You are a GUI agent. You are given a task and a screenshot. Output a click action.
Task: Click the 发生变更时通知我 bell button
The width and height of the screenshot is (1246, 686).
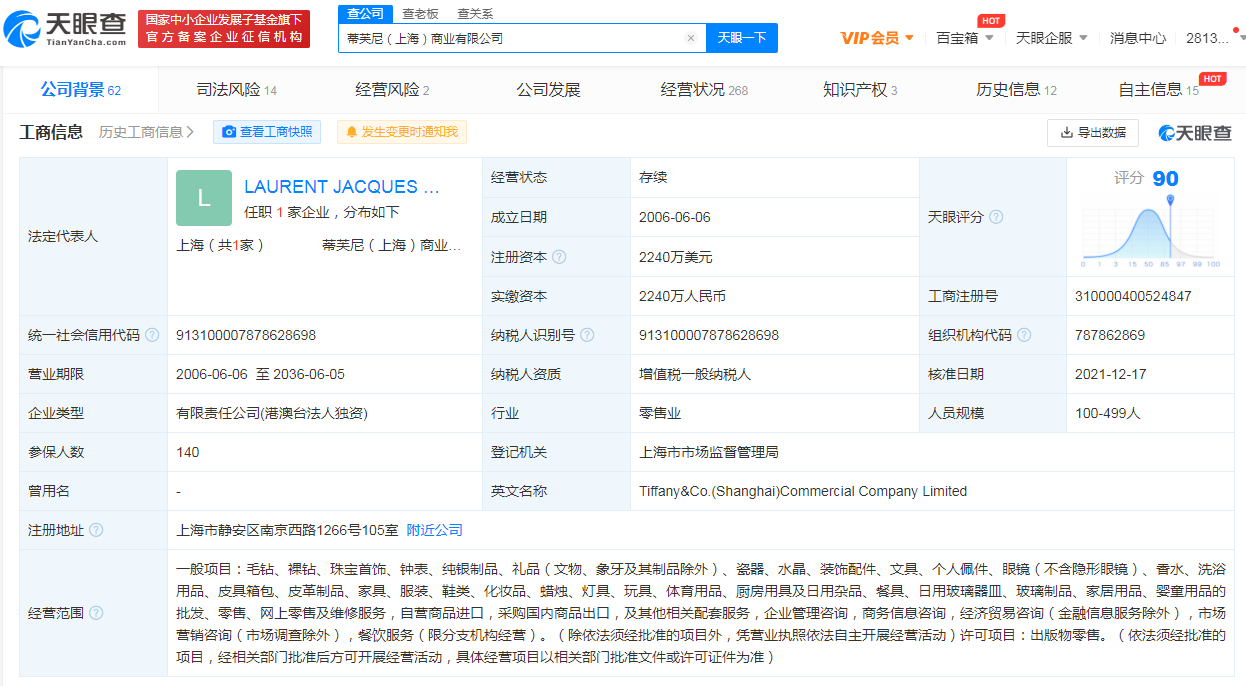[401, 132]
